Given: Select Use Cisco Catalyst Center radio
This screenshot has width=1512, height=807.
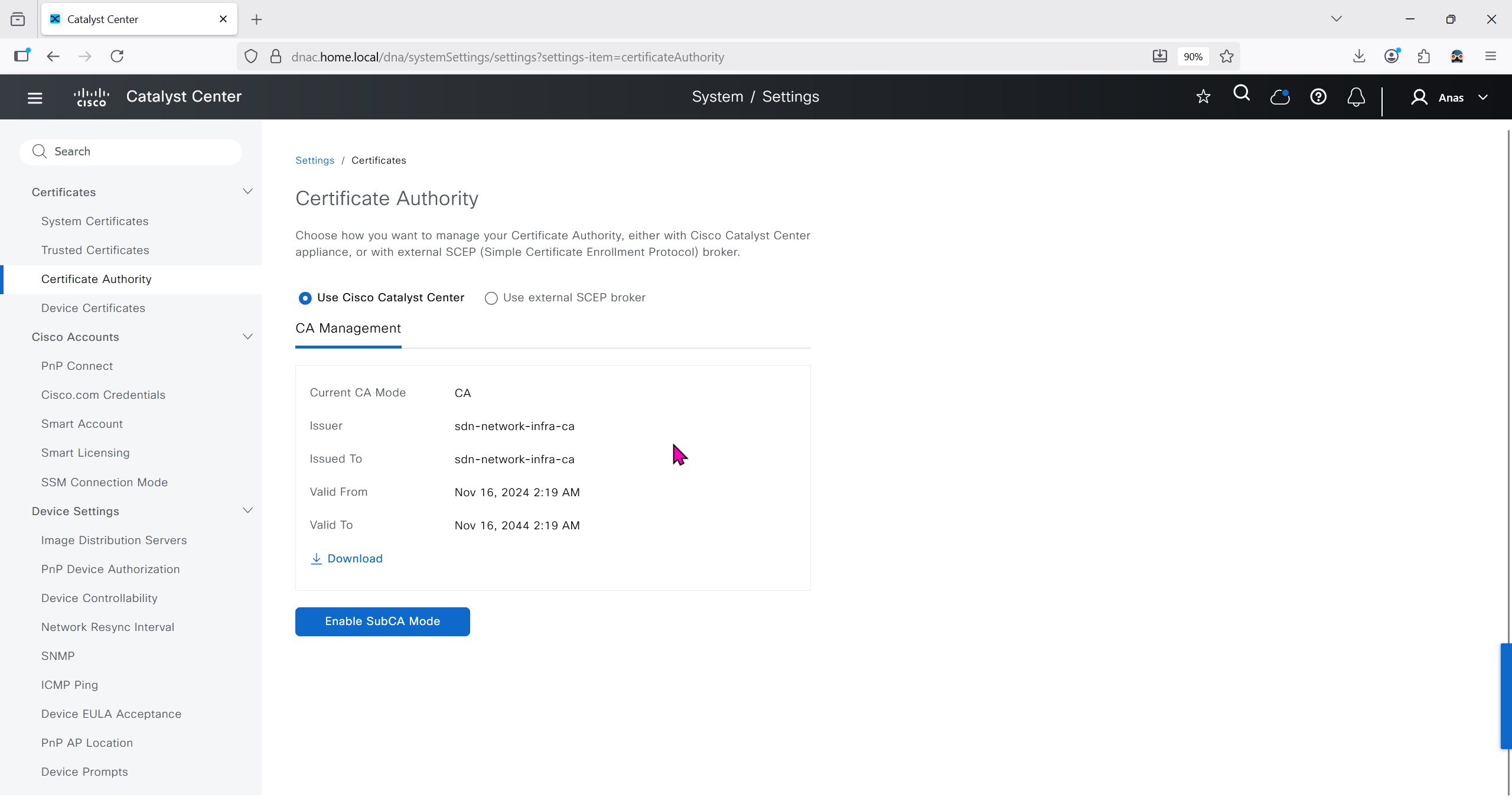Looking at the screenshot, I should [305, 298].
